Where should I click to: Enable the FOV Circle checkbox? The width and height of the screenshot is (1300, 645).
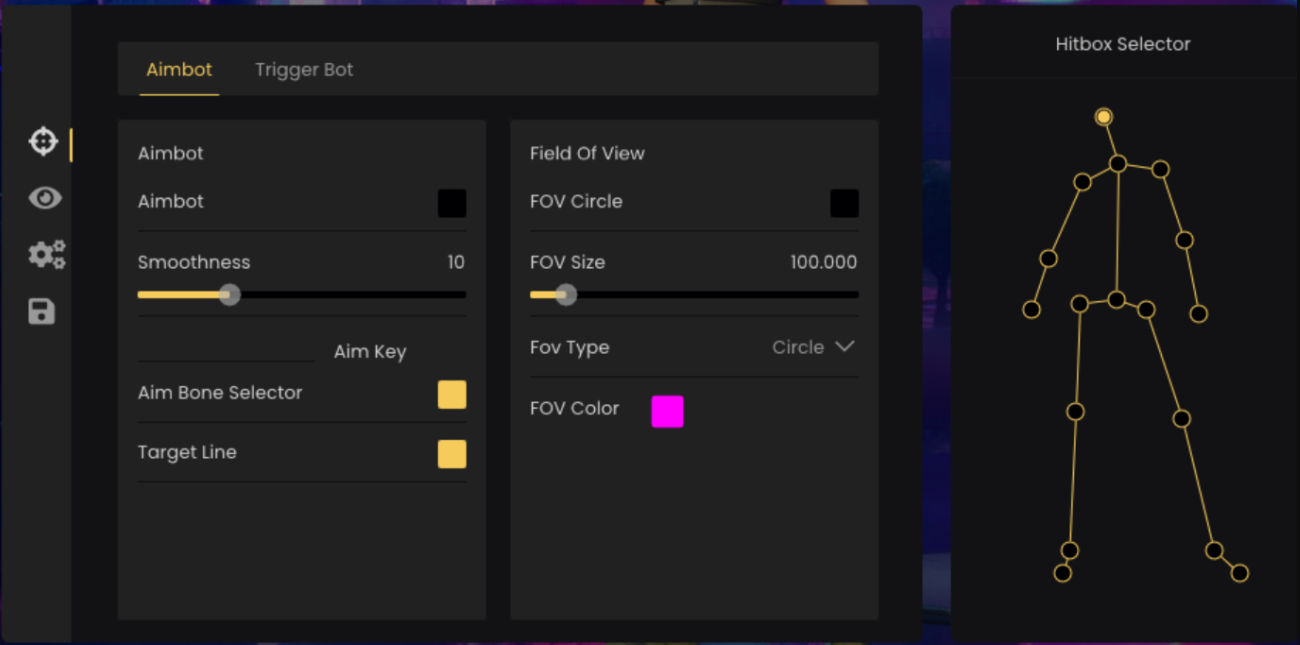click(844, 203)
